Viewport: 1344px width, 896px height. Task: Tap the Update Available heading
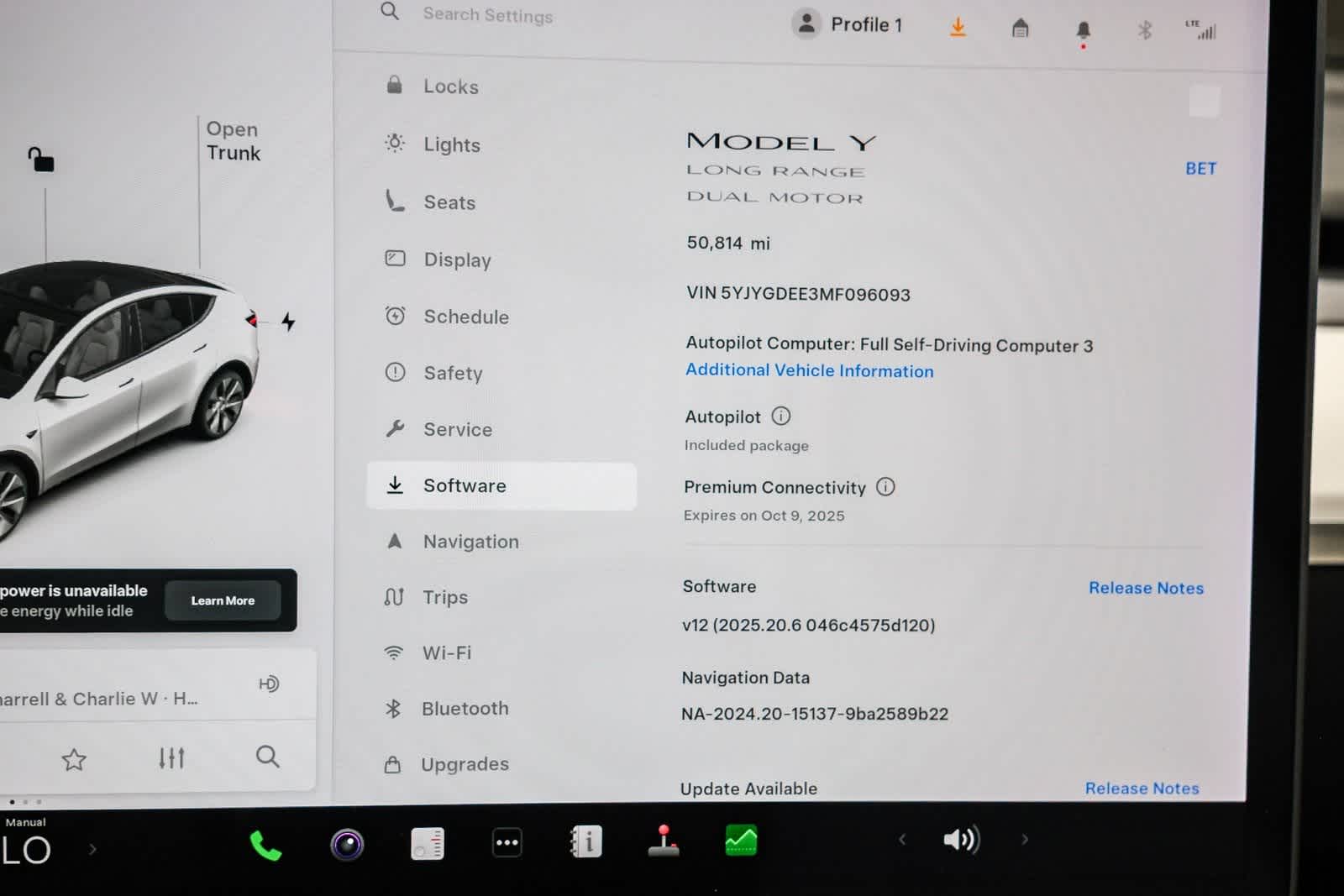(x=748, y=789)
